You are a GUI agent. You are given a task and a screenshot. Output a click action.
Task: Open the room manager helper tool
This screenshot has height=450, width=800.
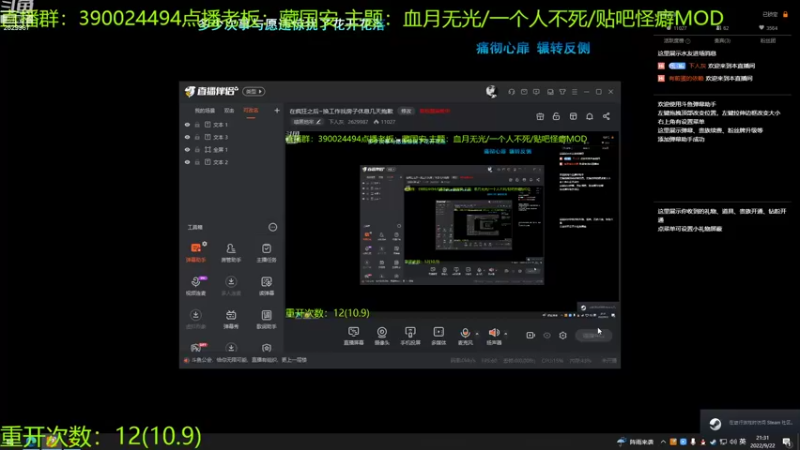click(231, 252)
